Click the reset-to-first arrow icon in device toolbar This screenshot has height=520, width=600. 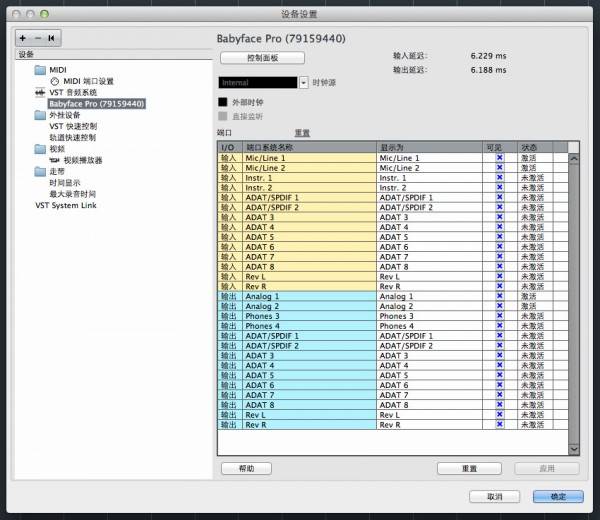click(51, 38)
